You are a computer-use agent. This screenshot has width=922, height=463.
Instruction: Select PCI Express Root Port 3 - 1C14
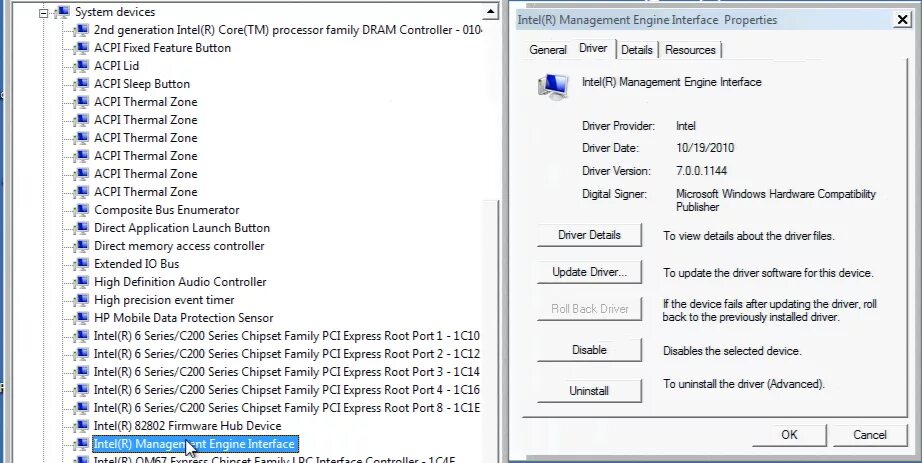tap(287, 372)
